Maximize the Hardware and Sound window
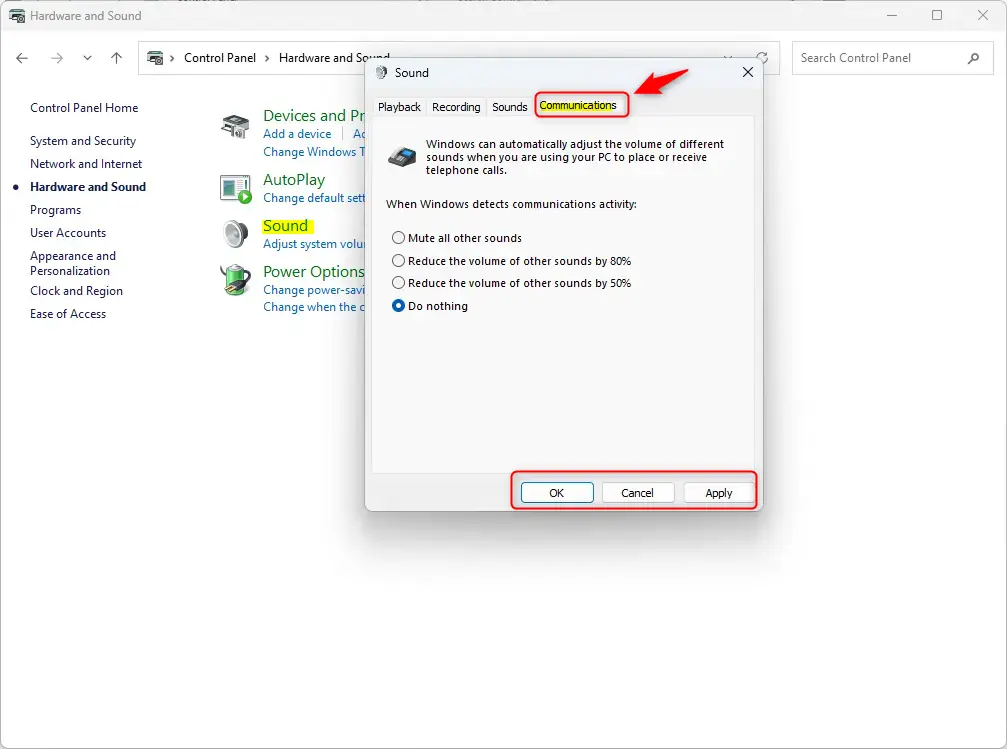 937,15
